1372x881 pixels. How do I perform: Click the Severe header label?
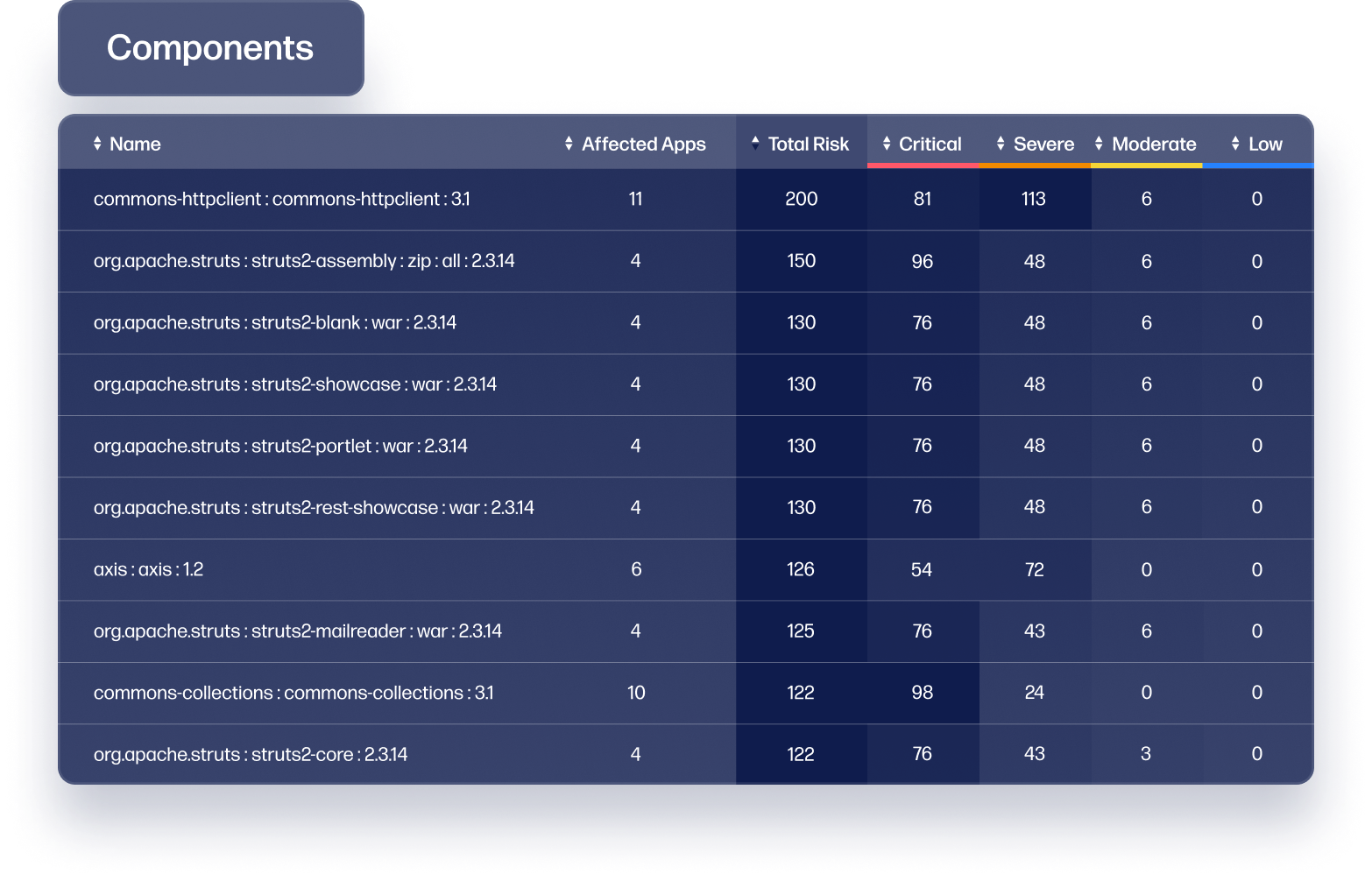click(x=1043, y=144)
